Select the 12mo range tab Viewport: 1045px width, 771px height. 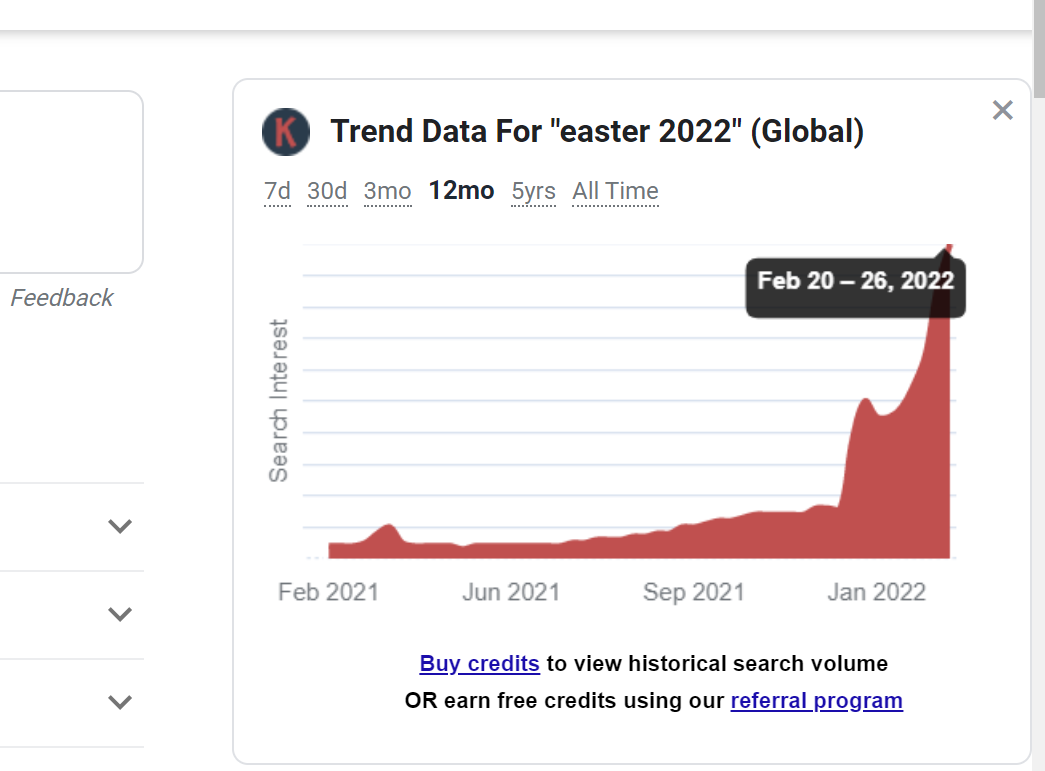(461, 191)
